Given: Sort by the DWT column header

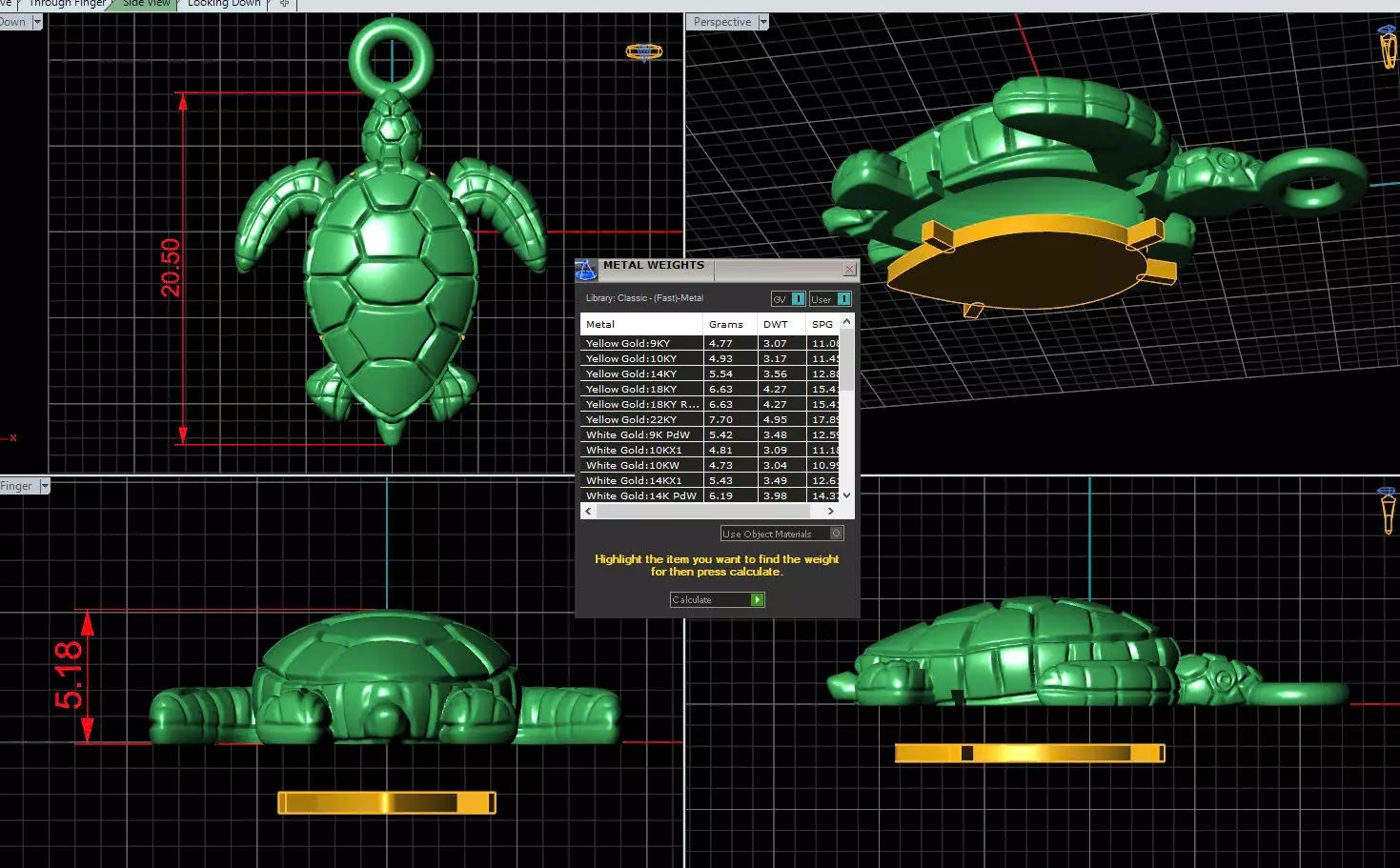Looking at the screenshot, I should [781, 324].
